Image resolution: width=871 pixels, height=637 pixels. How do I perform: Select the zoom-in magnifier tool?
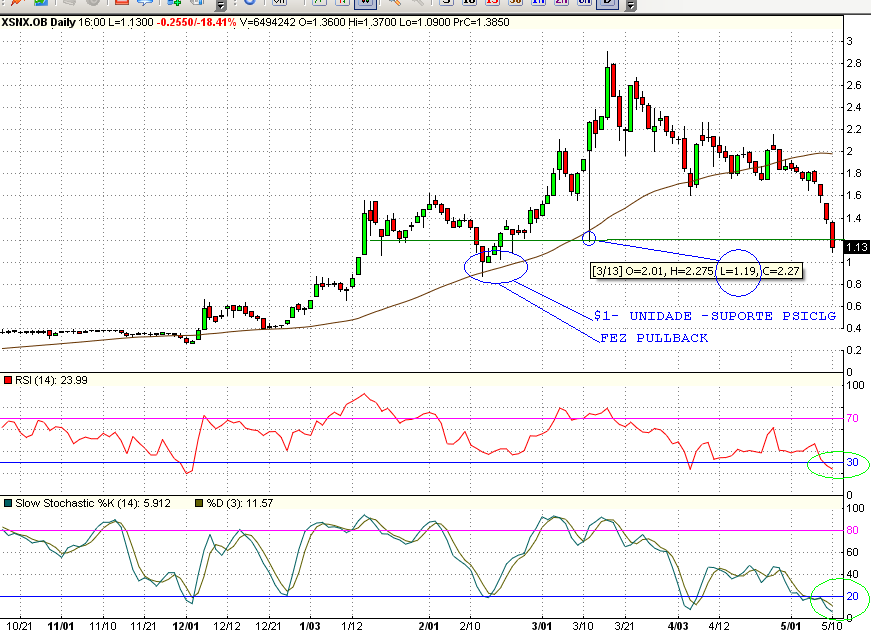pos(395,6)
